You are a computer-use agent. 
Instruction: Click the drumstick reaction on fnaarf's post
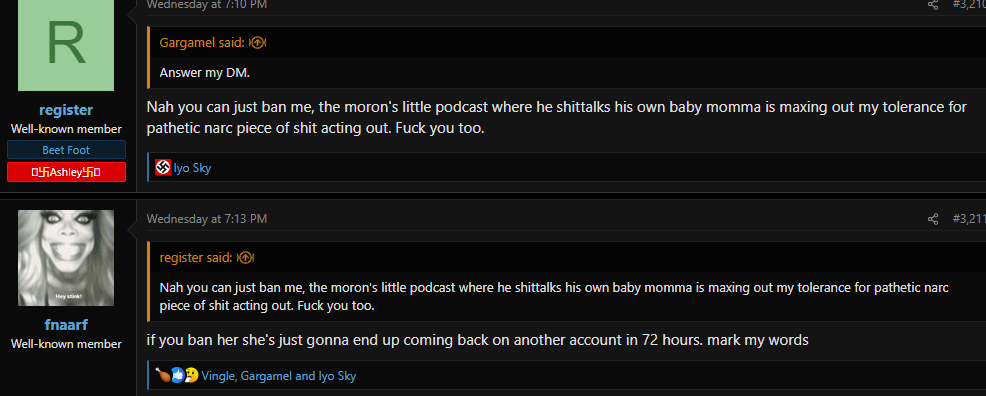[163, 376]
